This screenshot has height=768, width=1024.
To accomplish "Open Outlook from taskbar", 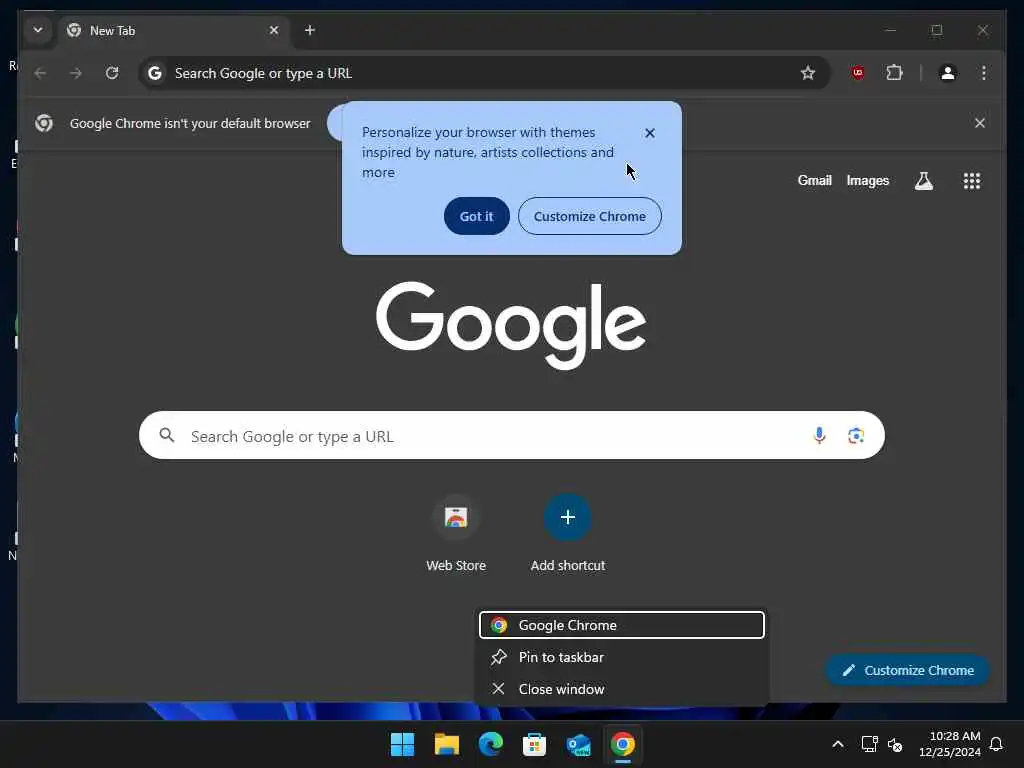I will tap(579, 744).
